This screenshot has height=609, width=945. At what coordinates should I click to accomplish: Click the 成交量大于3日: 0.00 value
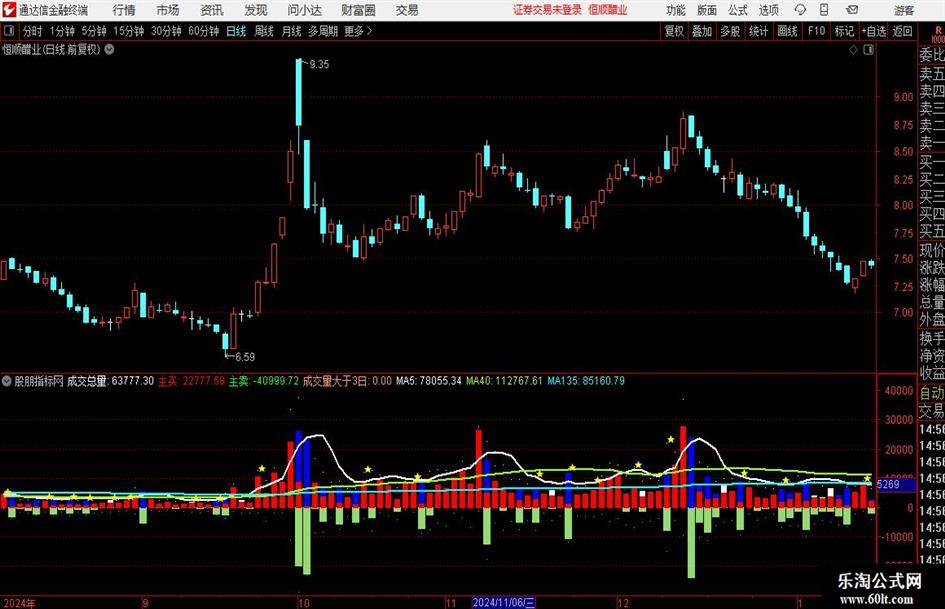tap(347, 381)
